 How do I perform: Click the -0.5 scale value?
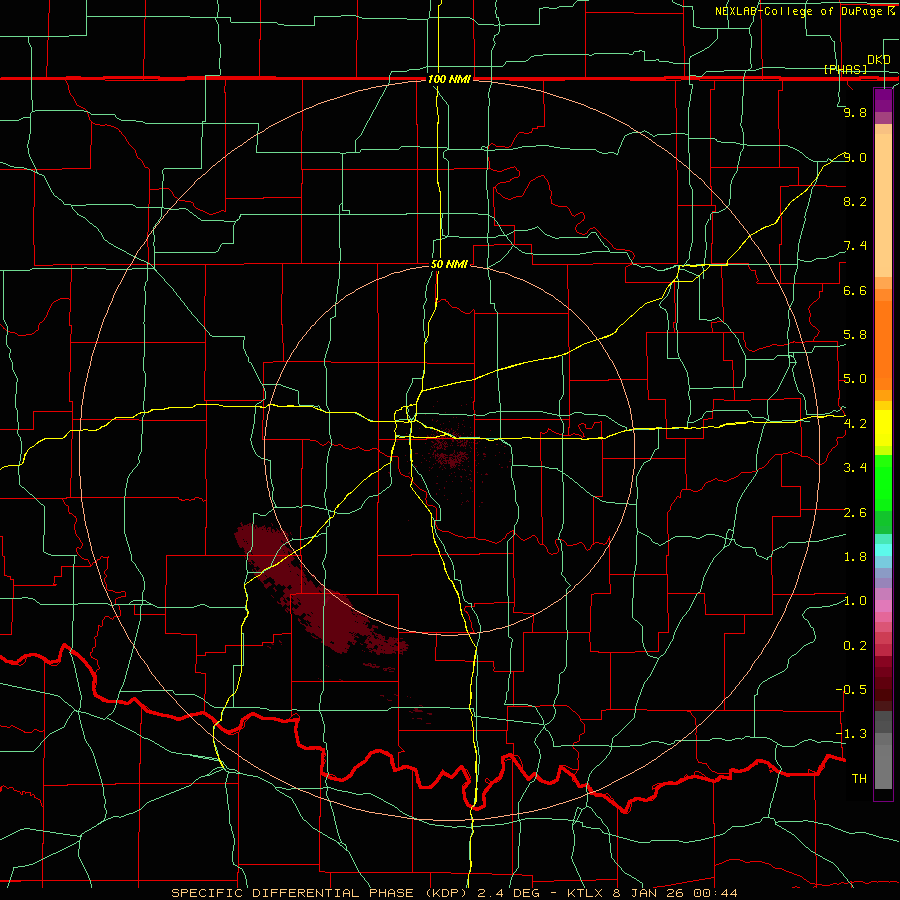851,690
